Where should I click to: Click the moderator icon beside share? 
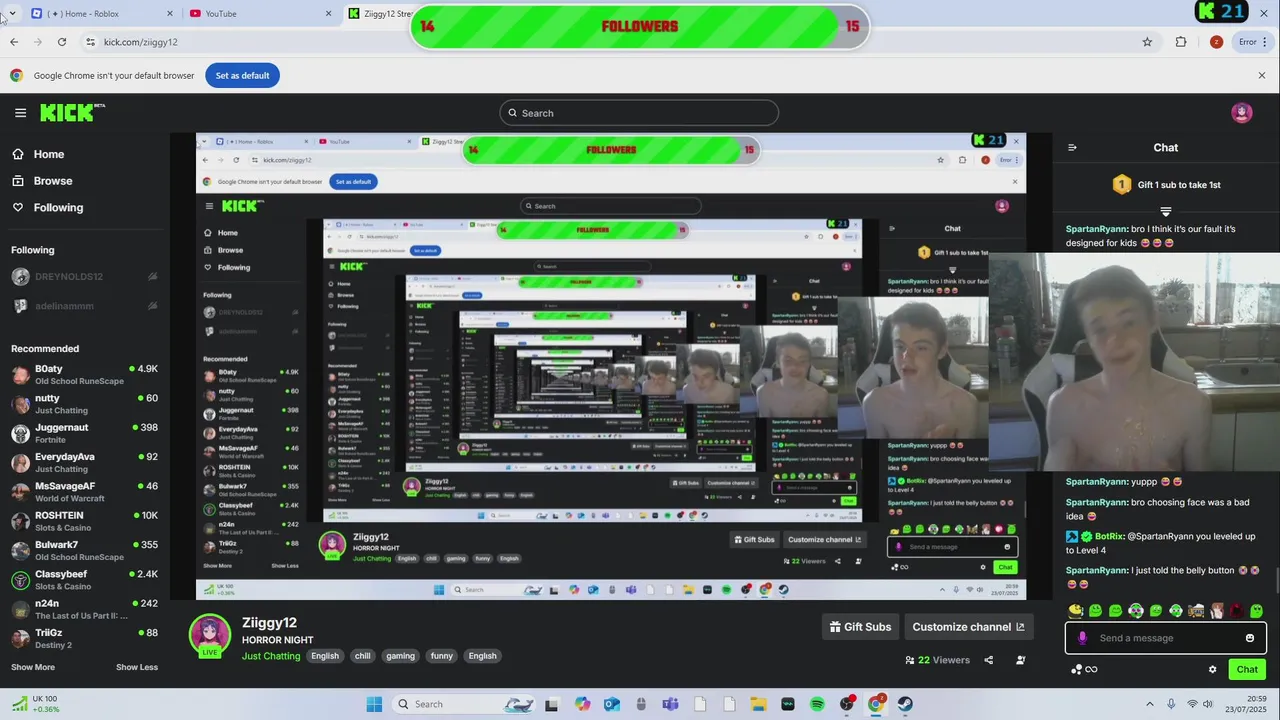(x=1020, y=660)
